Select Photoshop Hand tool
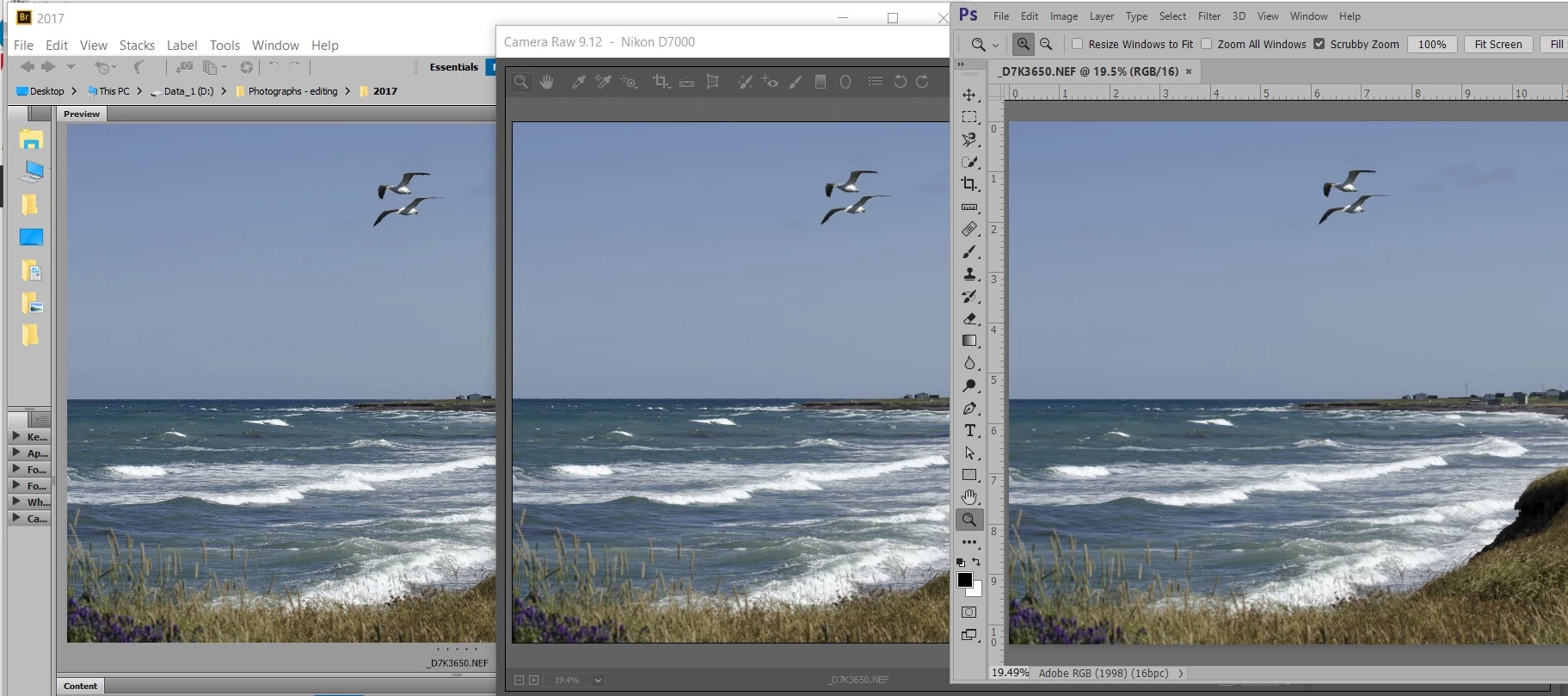 pos(969,497)
